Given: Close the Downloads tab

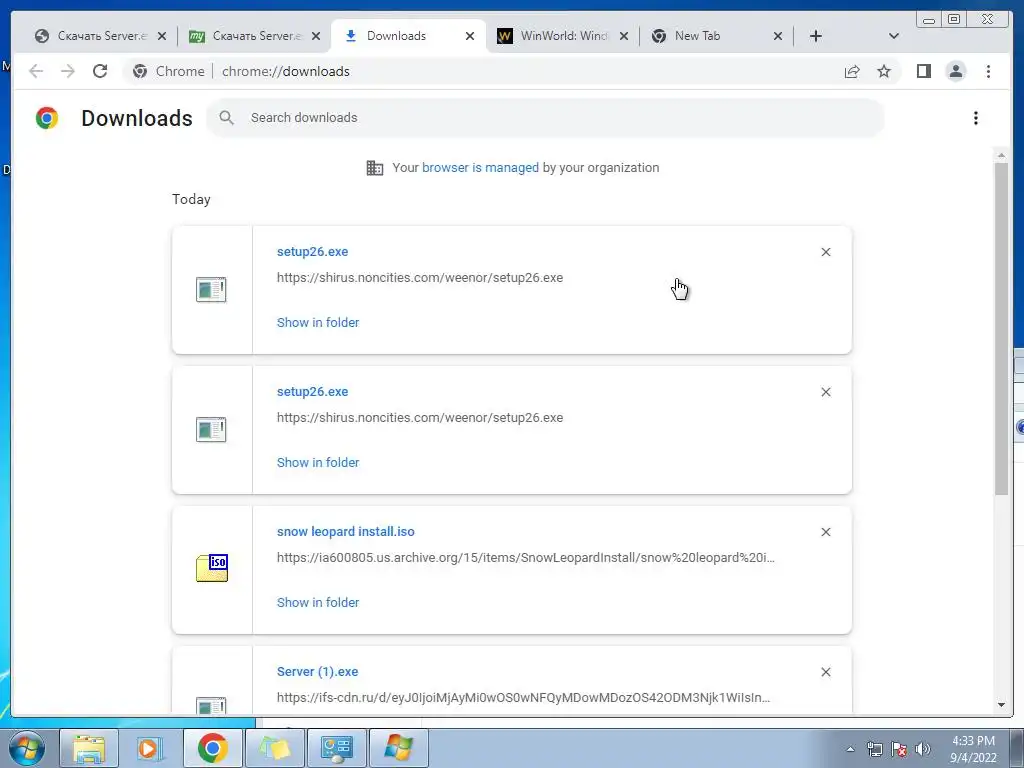Looking at the screenshot, I should tap(470, 36).
